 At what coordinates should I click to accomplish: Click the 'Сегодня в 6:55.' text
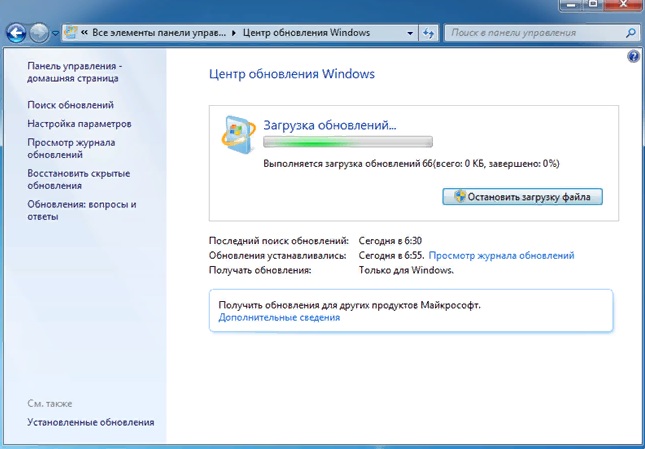[391, 255]
